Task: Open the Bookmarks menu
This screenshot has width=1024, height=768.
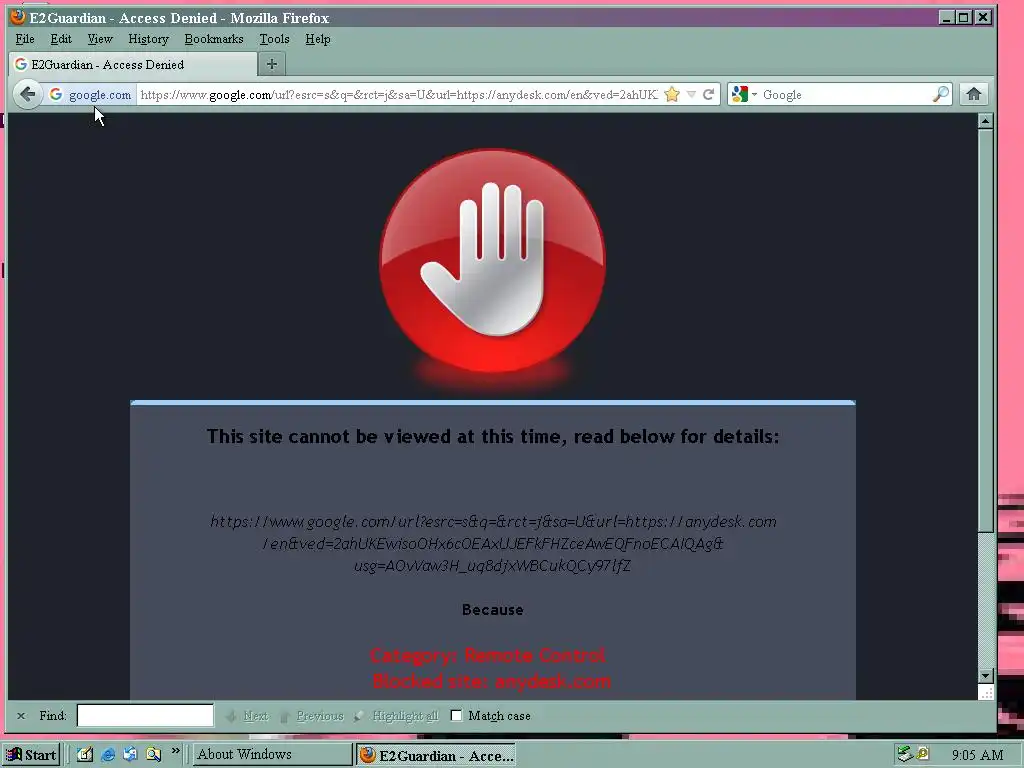Action: coord(214,39)
